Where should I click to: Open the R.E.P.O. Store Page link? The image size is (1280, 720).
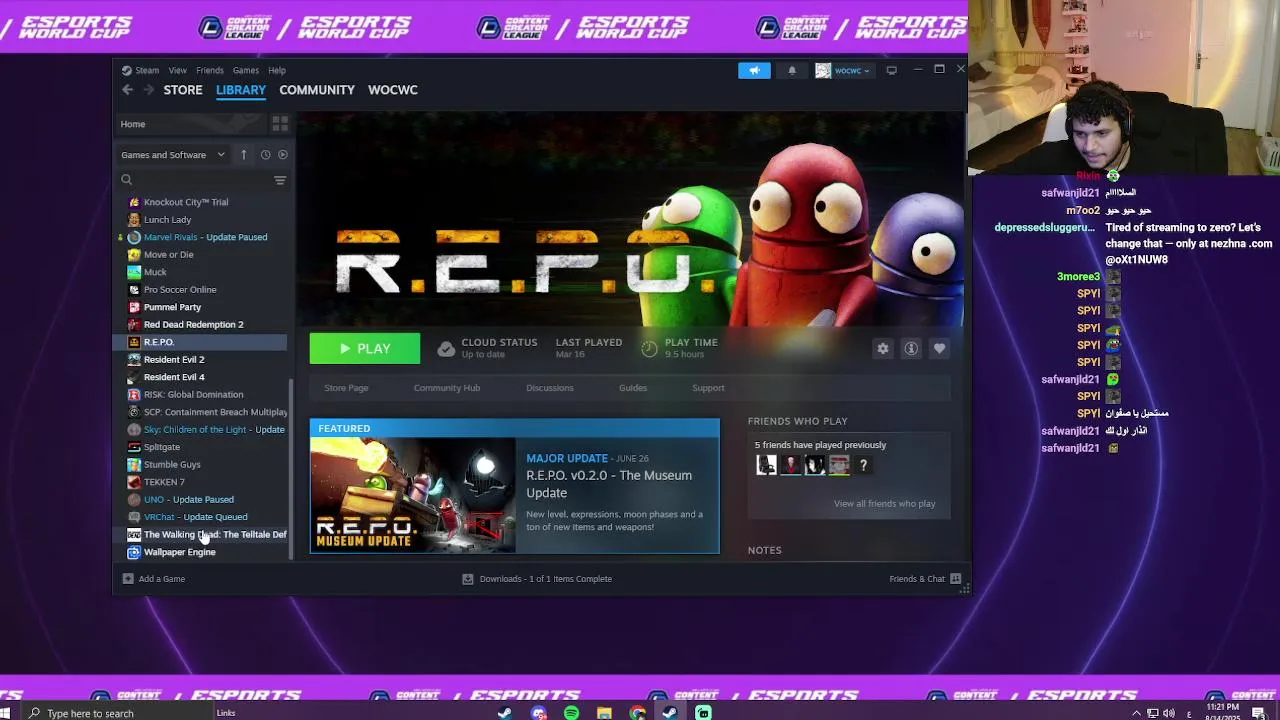click(x=346, y=388)
